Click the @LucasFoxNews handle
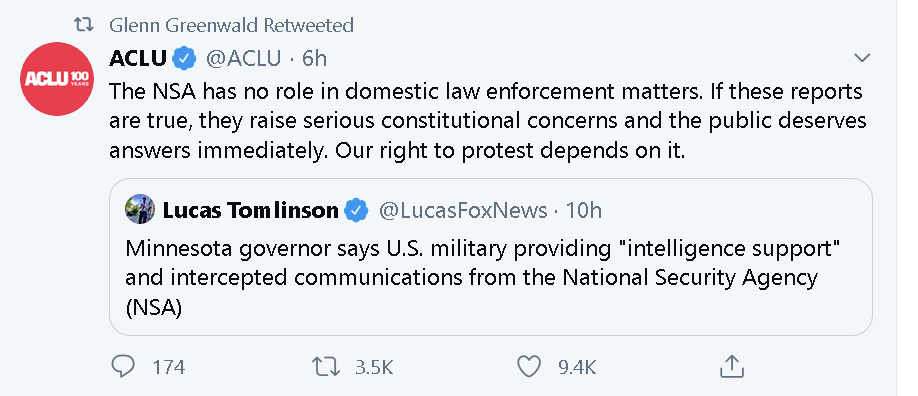The height and width of the screenshot is (396, 918). coord(463,210)
